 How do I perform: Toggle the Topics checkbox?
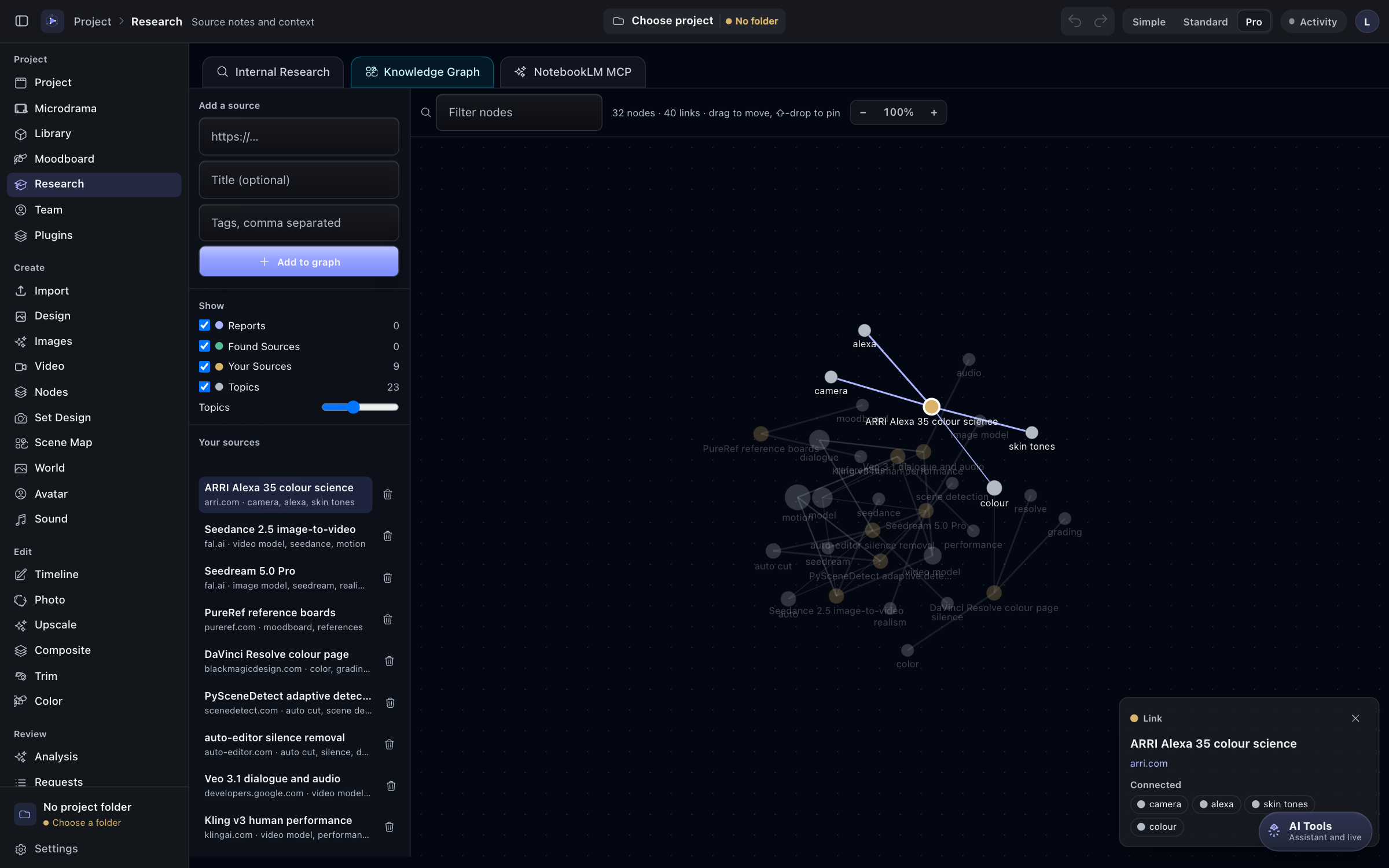[x=204, y=387]
